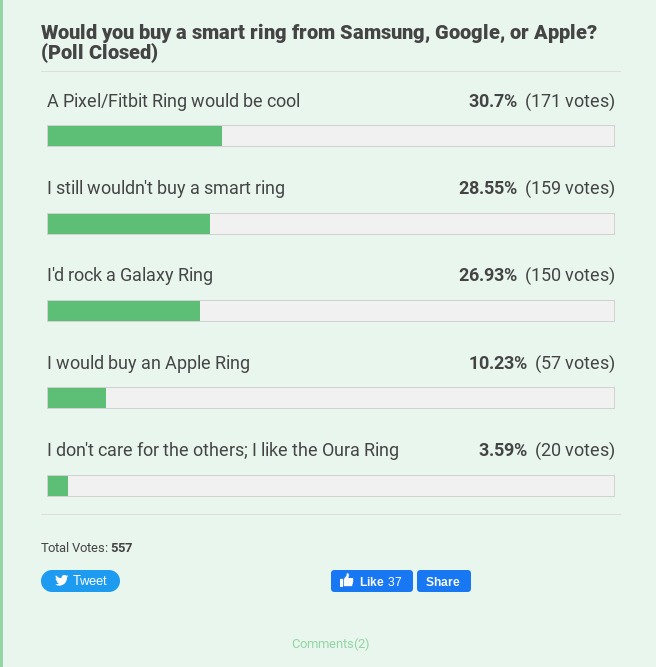Screen dimensions: 656x667
Task: Click the 30.7% (171 votes) result
Action: [542, 101]
